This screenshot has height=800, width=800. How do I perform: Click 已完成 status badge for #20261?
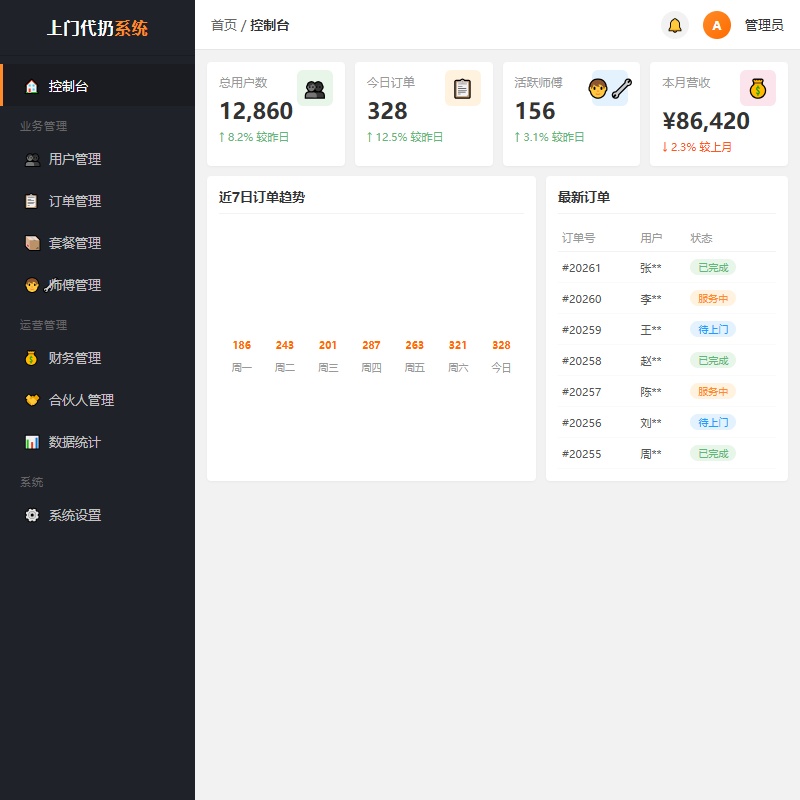(713, 267)
